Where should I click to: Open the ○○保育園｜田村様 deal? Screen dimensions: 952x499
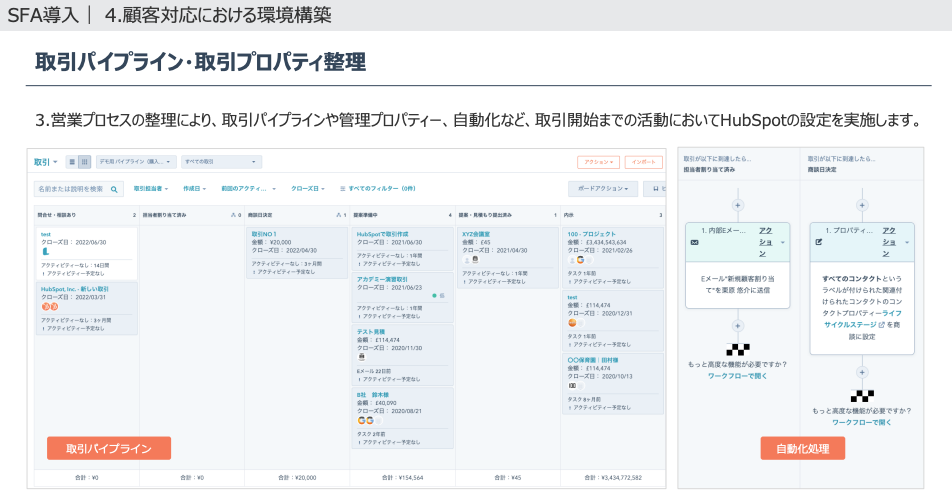pos(593,361)
